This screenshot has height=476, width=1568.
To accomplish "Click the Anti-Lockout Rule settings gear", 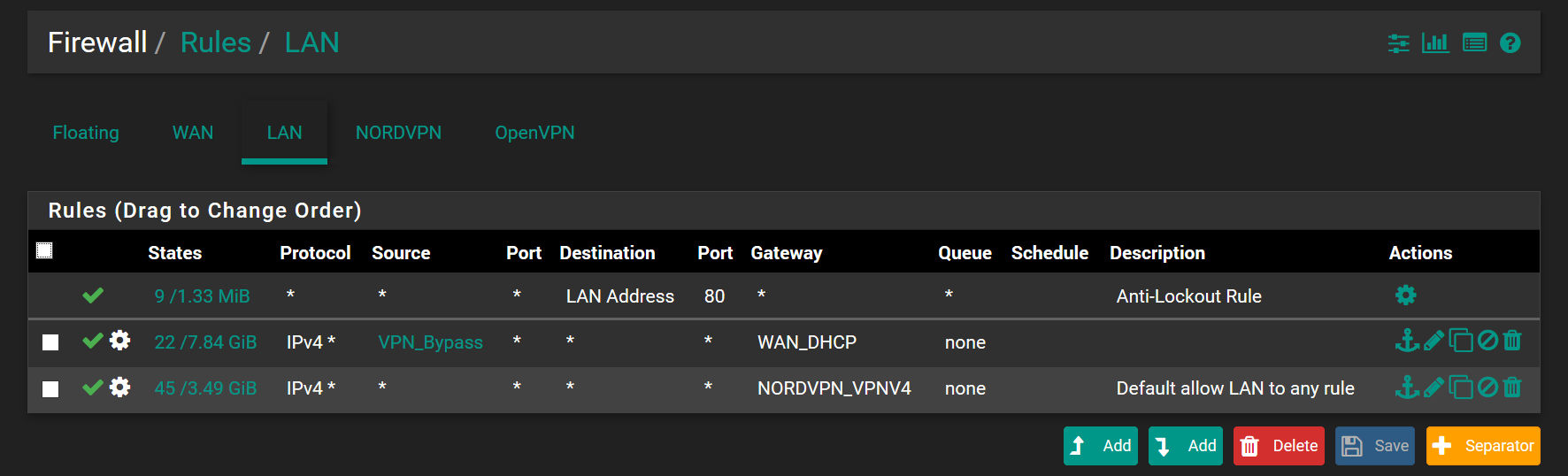I will click(1405, 296).
